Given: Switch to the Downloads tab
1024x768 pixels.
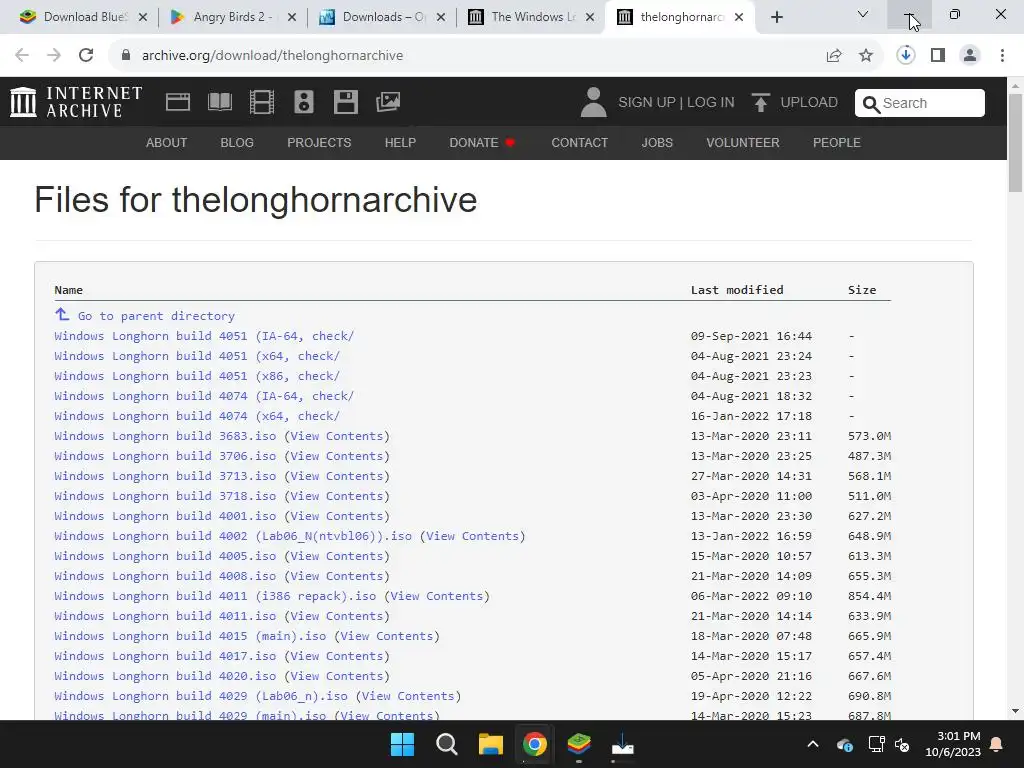Looking at the screenshot, I should (381, 17).
